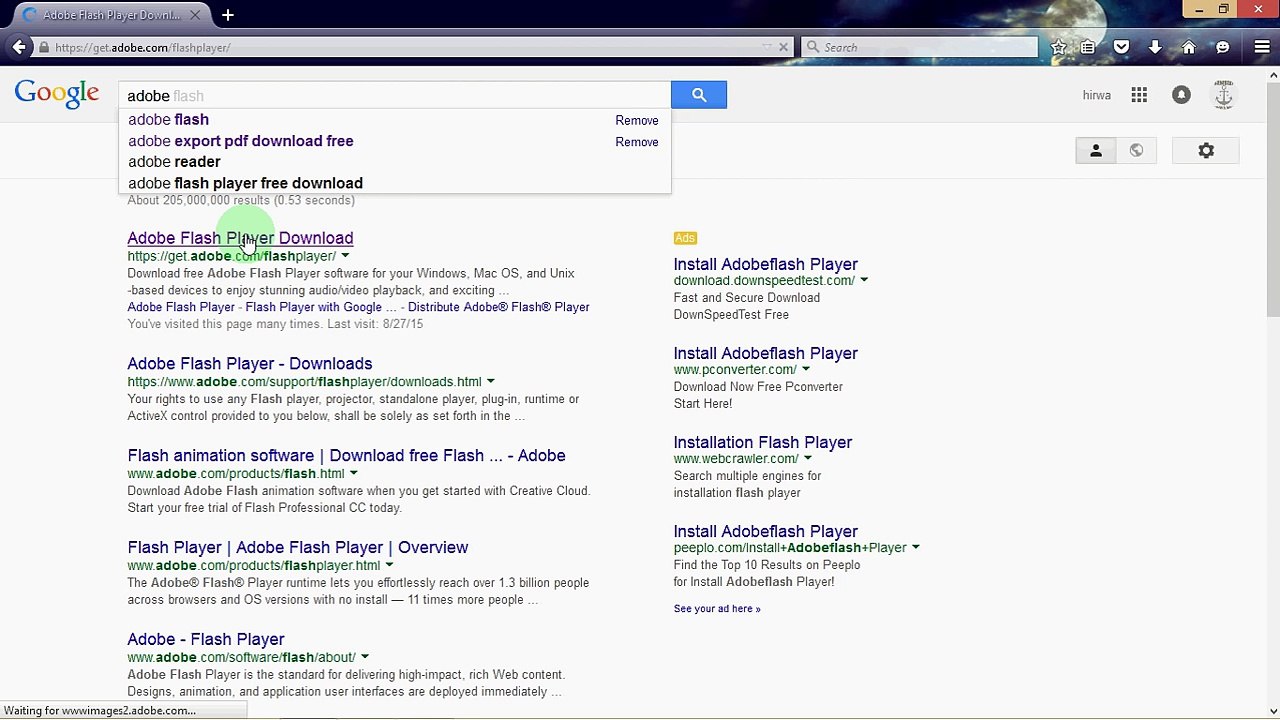This screenshot has height=720, width=1280.
Task: Click the padlock site identity icon
Action: pyautogui.click(x=44, y=47)
